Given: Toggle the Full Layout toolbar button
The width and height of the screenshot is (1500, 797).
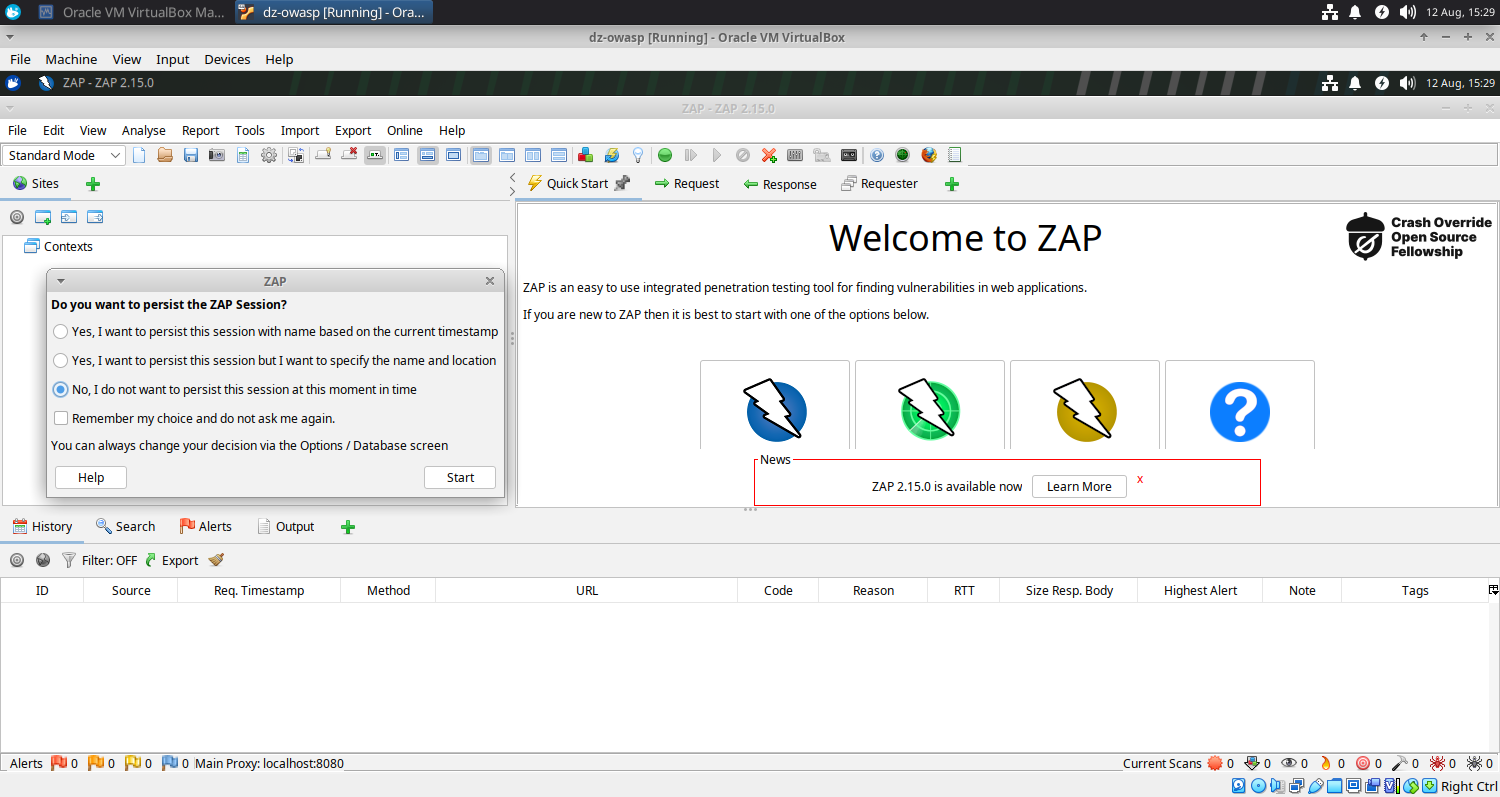Looking at the screenshot, I should pos(453,155).
